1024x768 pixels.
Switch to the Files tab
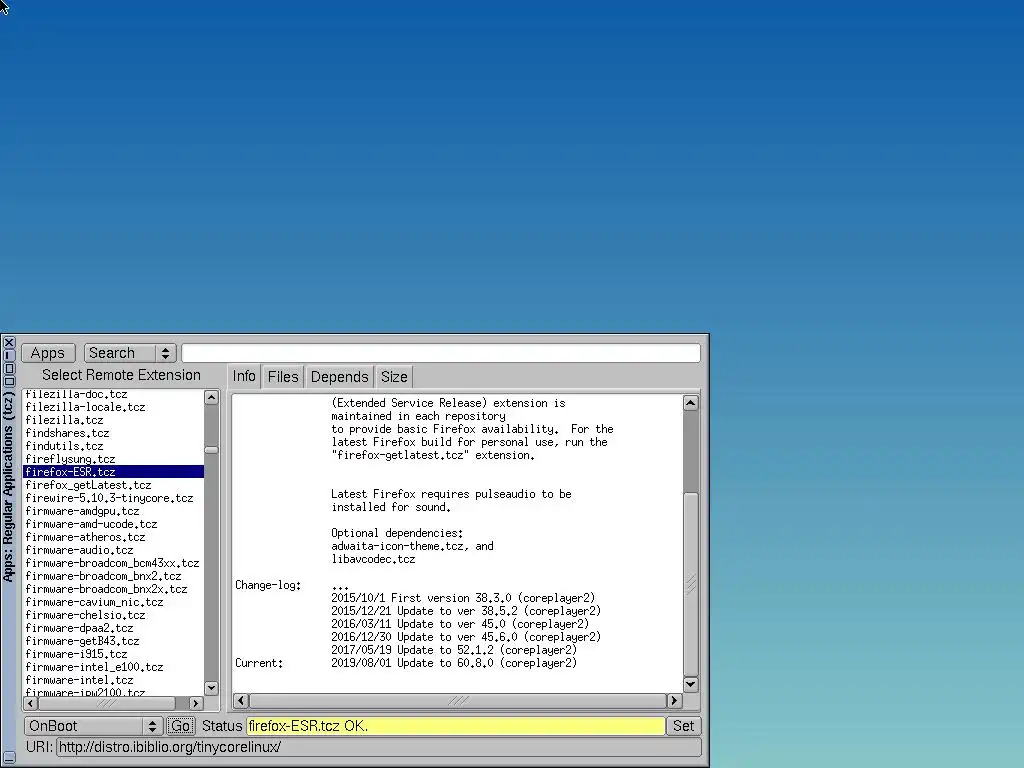283,377
